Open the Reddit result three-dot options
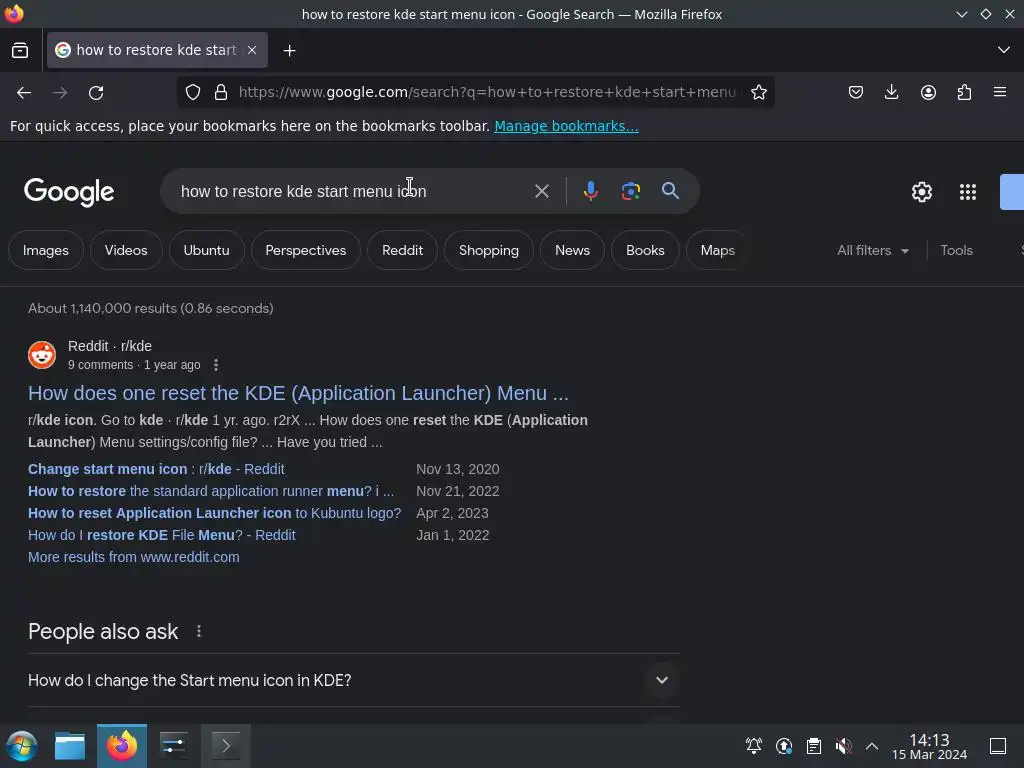Image resolution: width=1024 pixels, height=768 pixels. click(x=216, y=365)
